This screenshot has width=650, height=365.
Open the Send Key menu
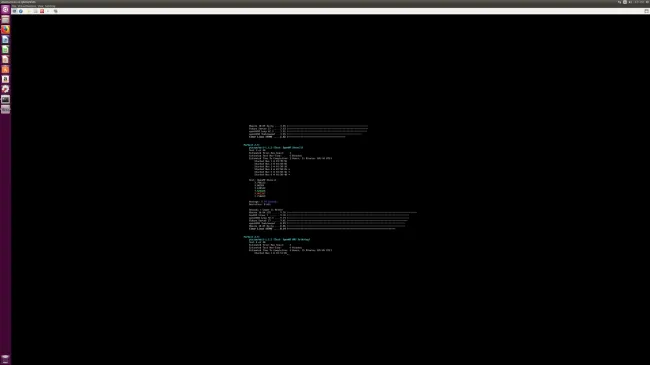click(50, 6)
